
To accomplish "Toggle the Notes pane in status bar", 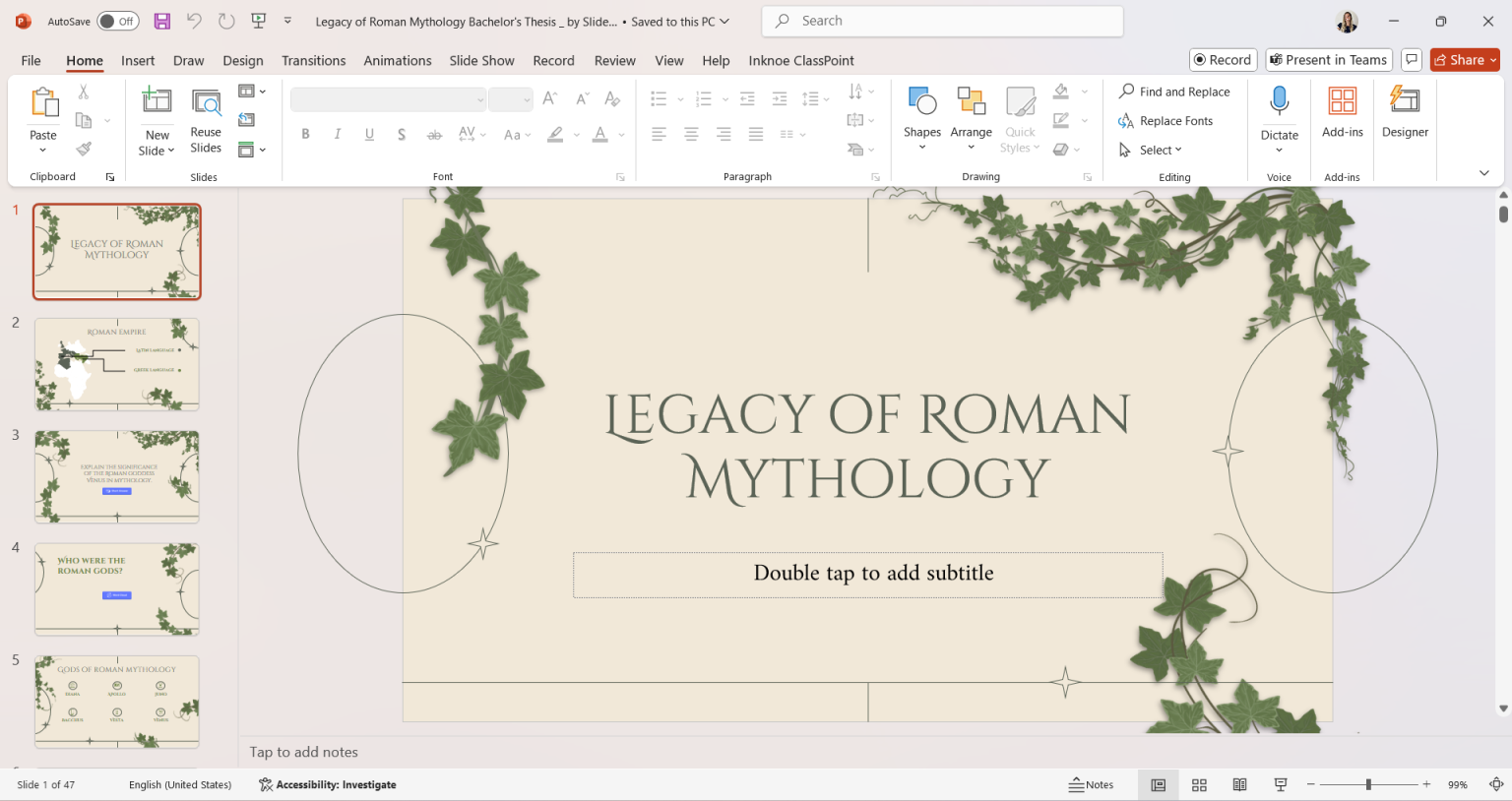I will click(1091, 784).
